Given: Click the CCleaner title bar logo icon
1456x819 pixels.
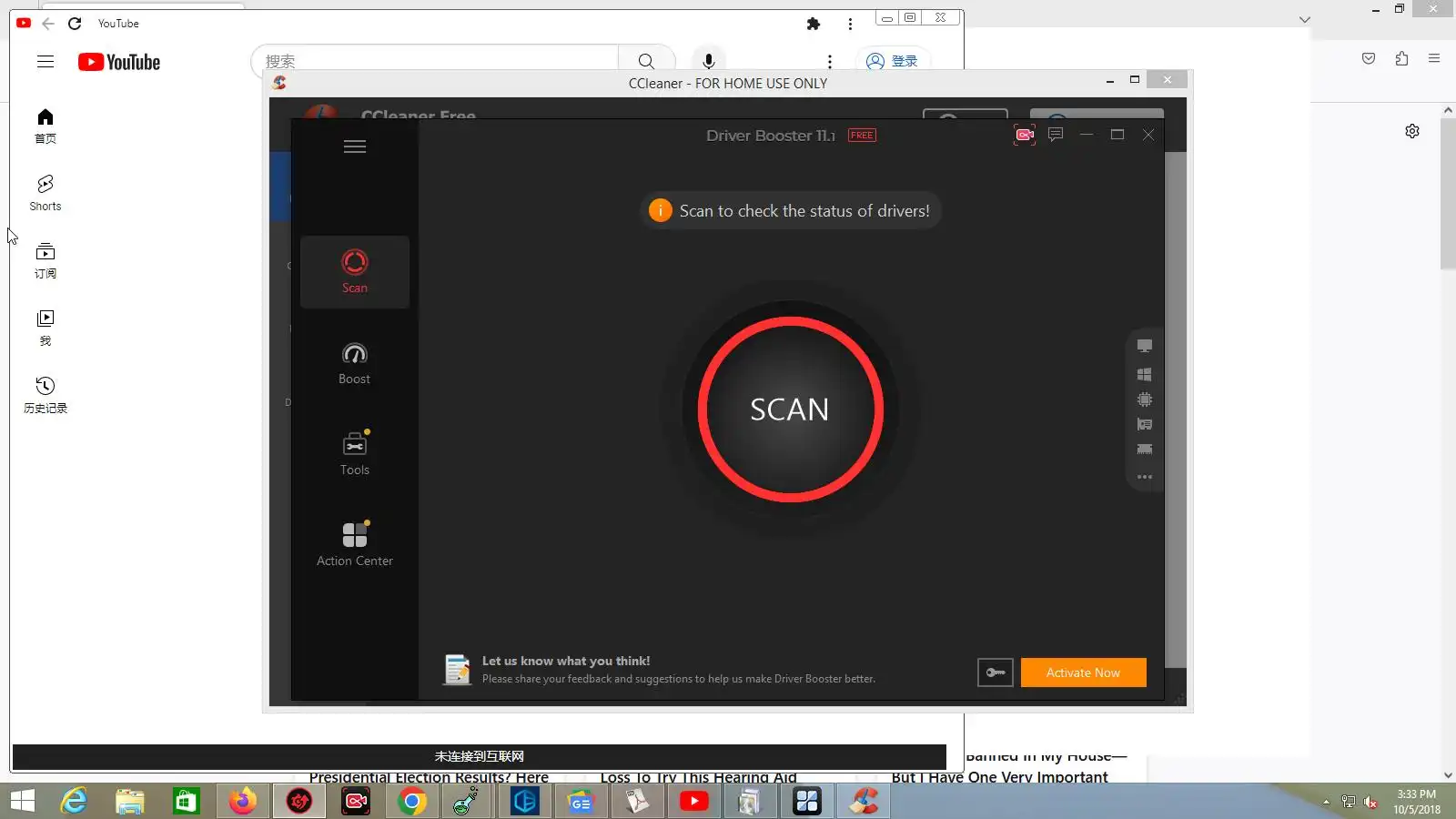Looking at the screenshot, I should click(279, 83).
